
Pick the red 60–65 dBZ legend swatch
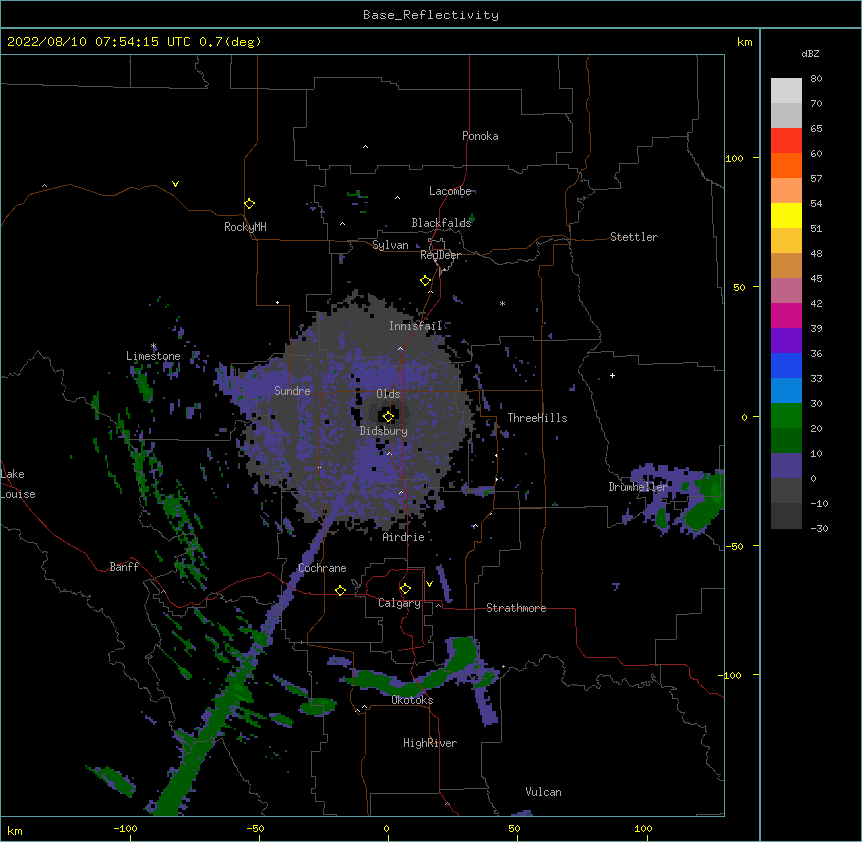(x=786, y=141)
